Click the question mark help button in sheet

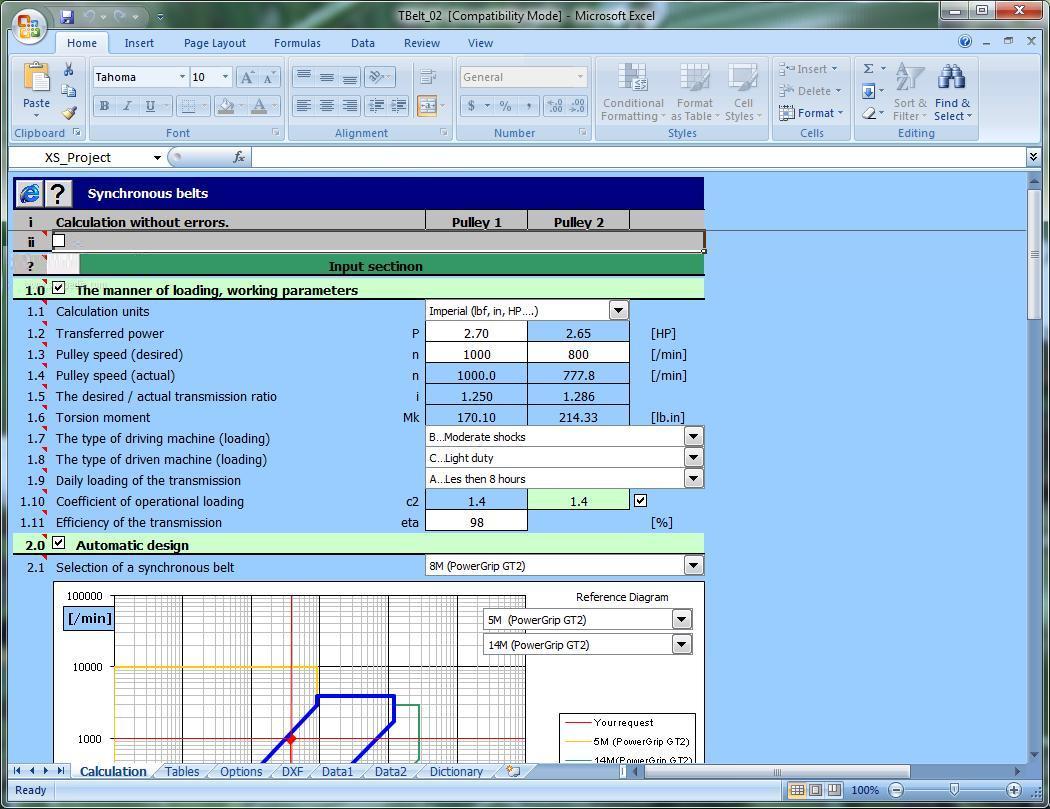58,194
